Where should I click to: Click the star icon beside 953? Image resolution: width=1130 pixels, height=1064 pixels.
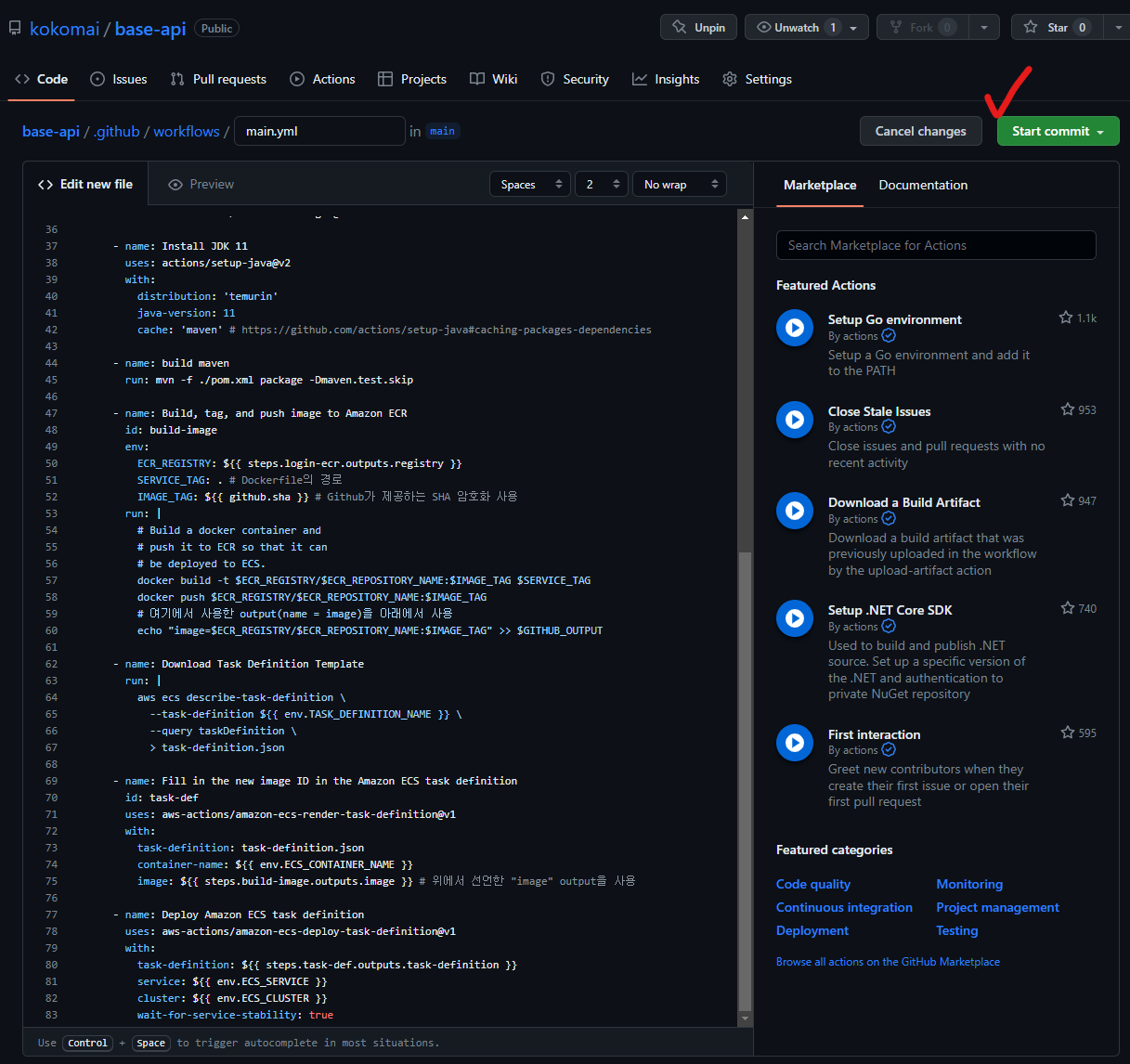pyautogui.click(x=1068, y=409)
